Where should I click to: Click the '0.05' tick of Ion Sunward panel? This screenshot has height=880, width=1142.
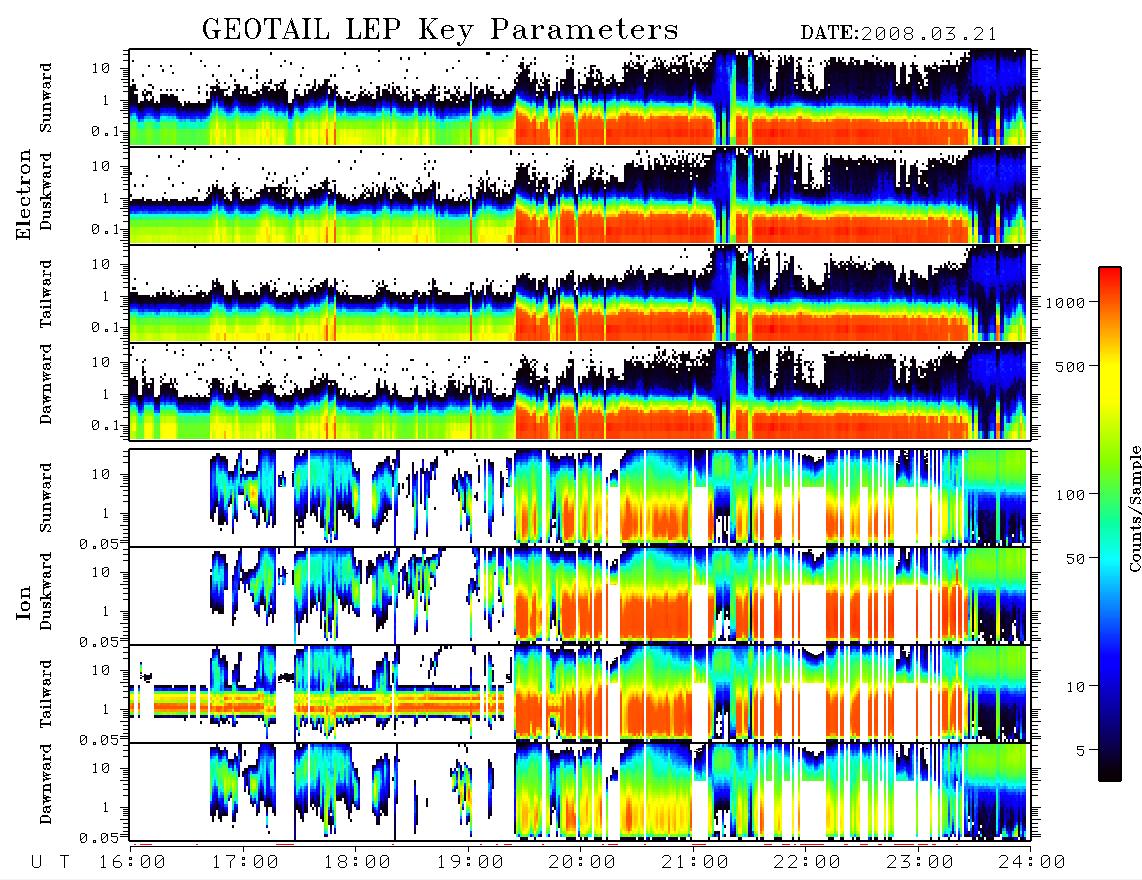click(x=99, y=544)
